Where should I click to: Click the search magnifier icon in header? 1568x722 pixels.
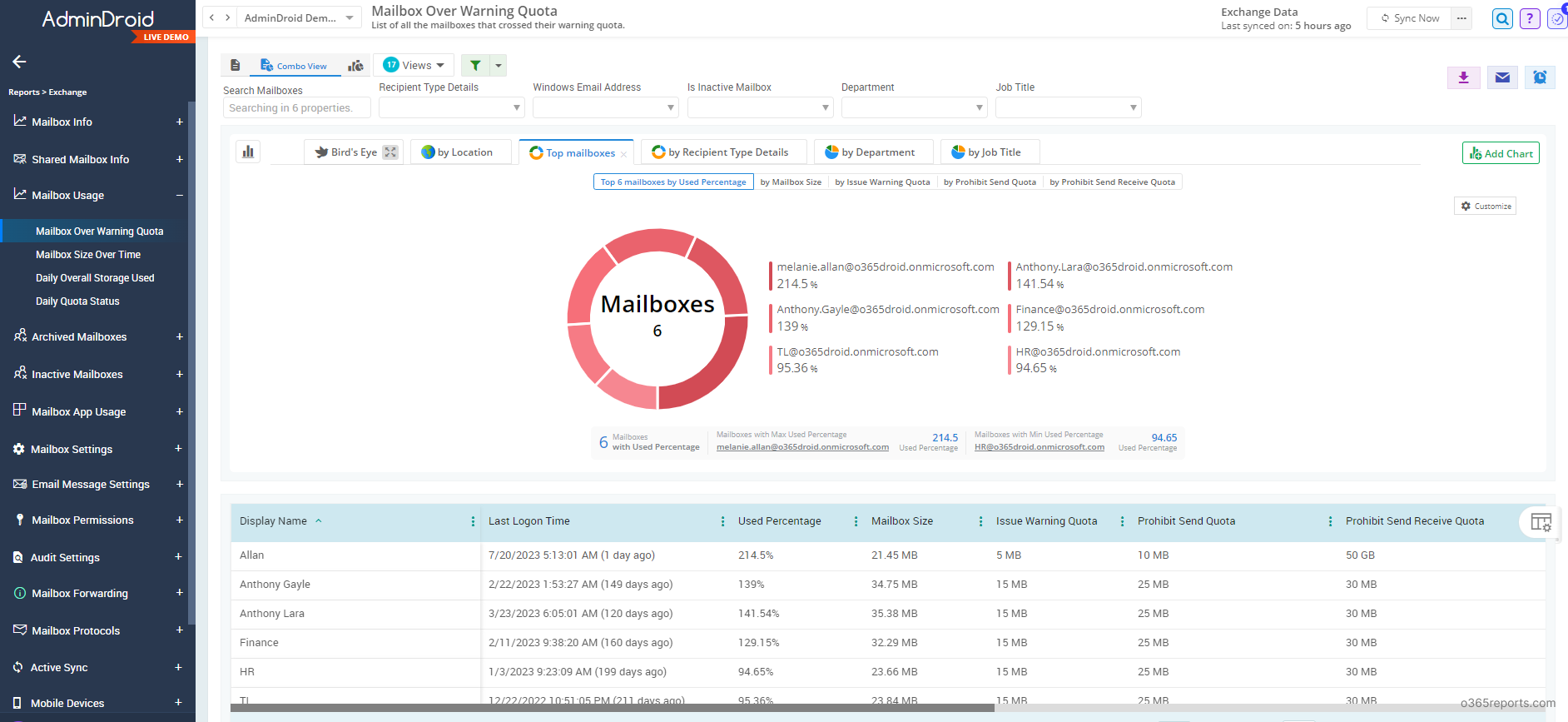tap(1502, 18)
